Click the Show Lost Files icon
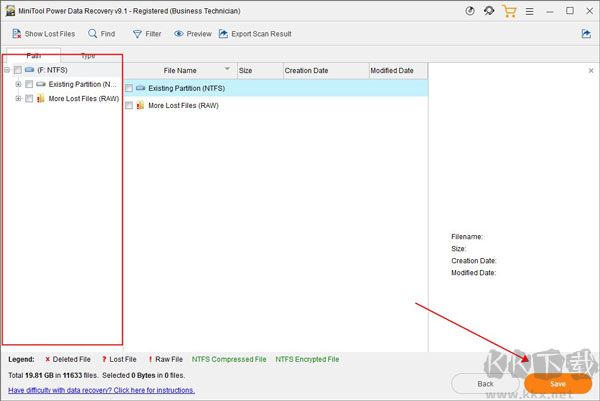Screen dimensions: 600x401 (16, 34)
